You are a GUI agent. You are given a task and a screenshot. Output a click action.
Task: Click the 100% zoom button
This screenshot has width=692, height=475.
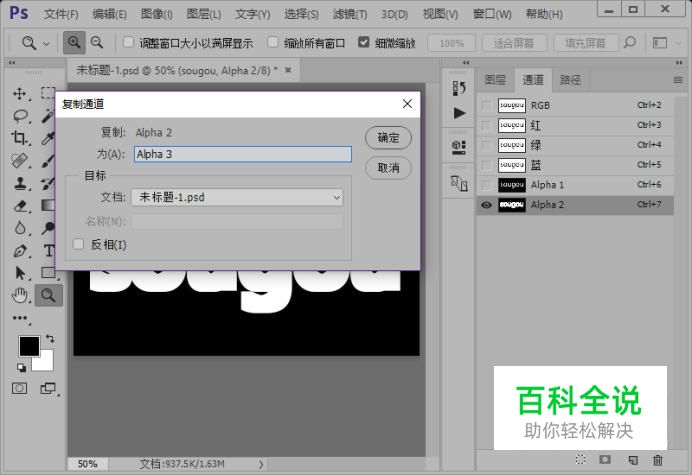pyautogui.click(x=451, y=43)
